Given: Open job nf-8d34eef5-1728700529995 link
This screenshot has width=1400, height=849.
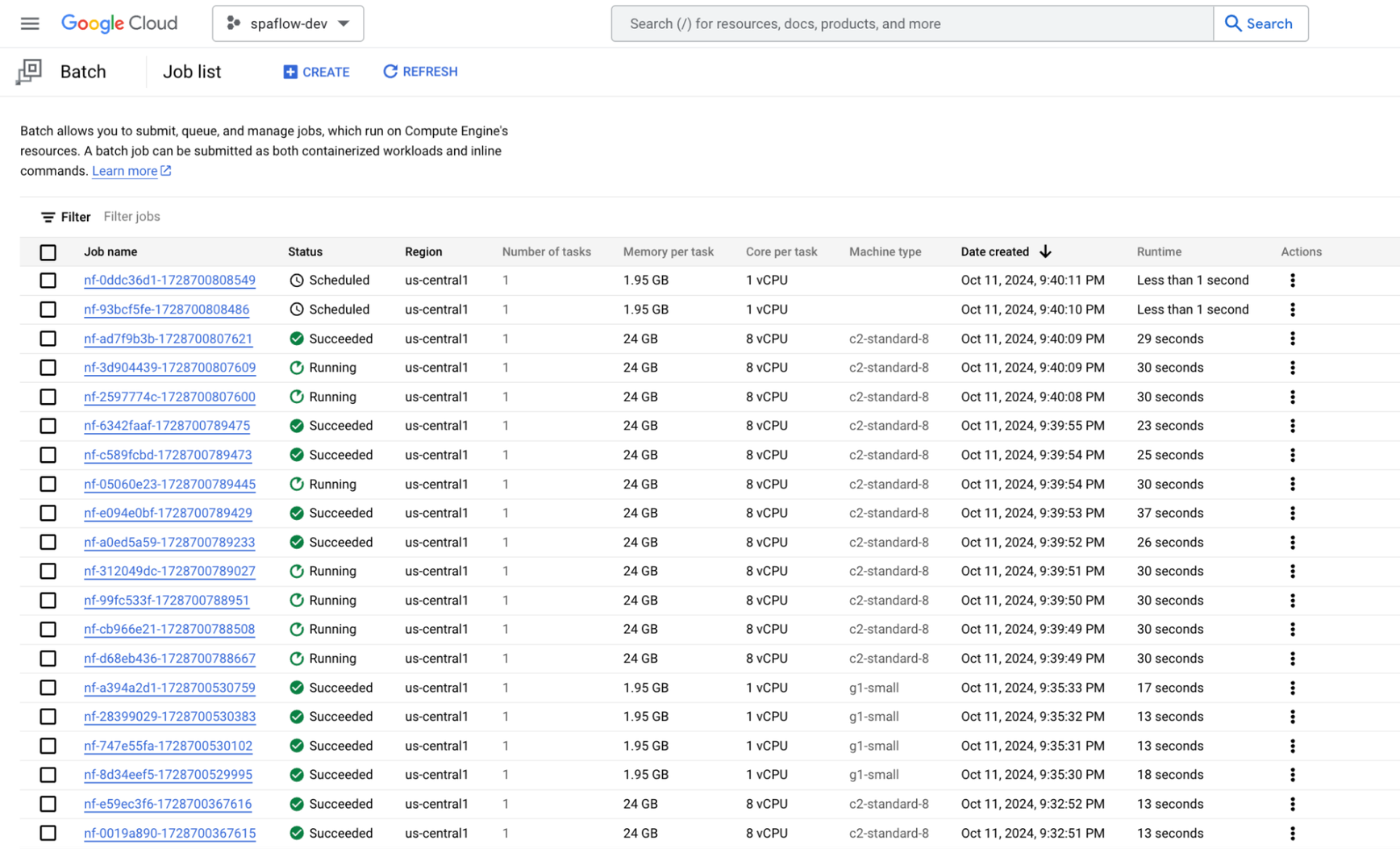Looking at the screenshot, I should (168, 775).
